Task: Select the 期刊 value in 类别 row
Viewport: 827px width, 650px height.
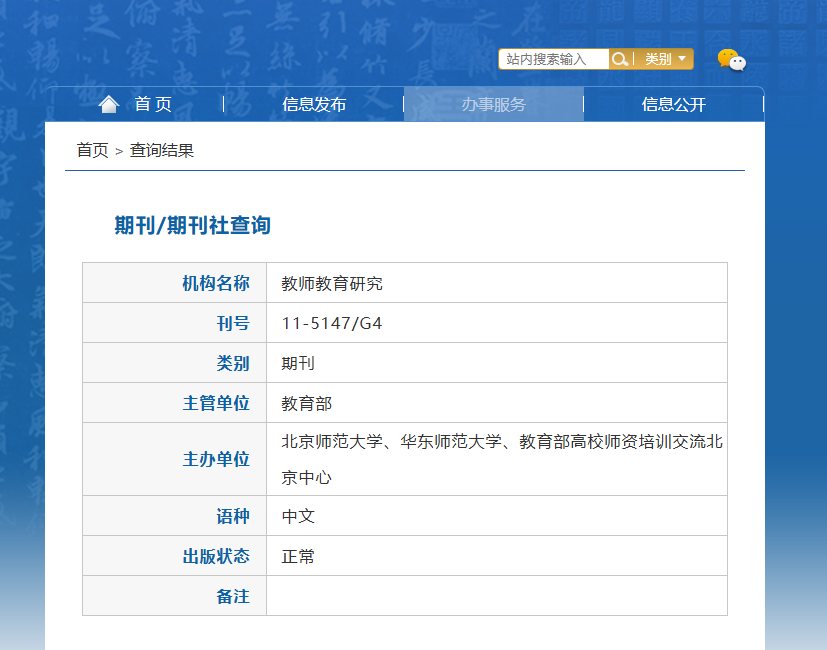Action: (x=298, y=363)
